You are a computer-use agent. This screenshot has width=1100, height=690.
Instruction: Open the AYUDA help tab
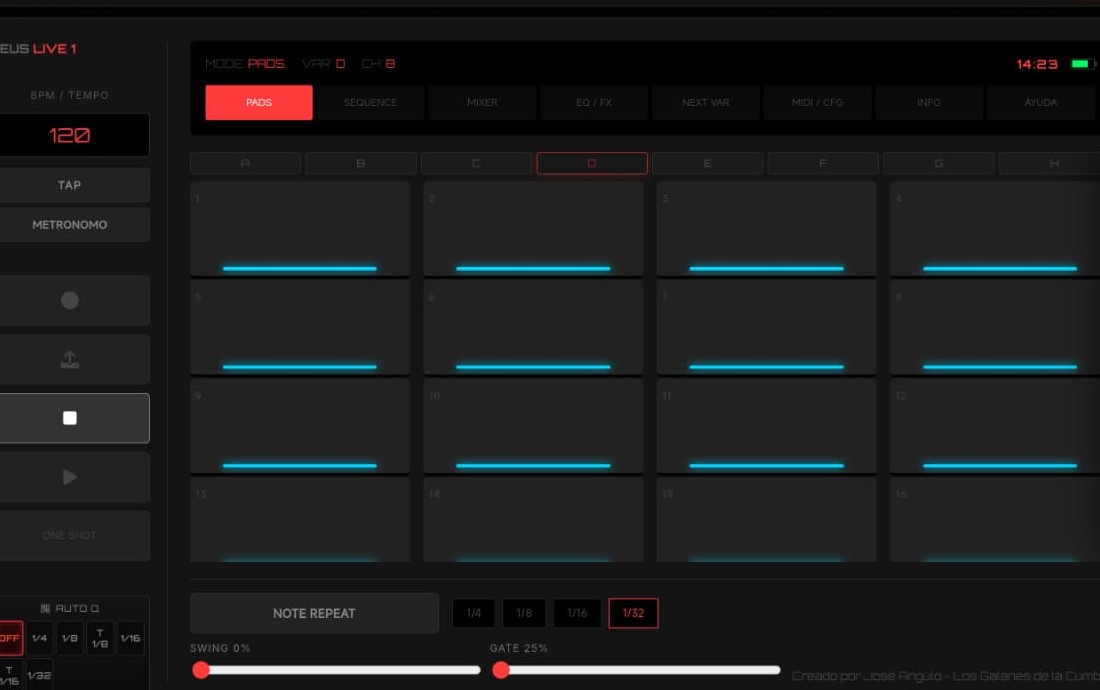click(1040, 102)
